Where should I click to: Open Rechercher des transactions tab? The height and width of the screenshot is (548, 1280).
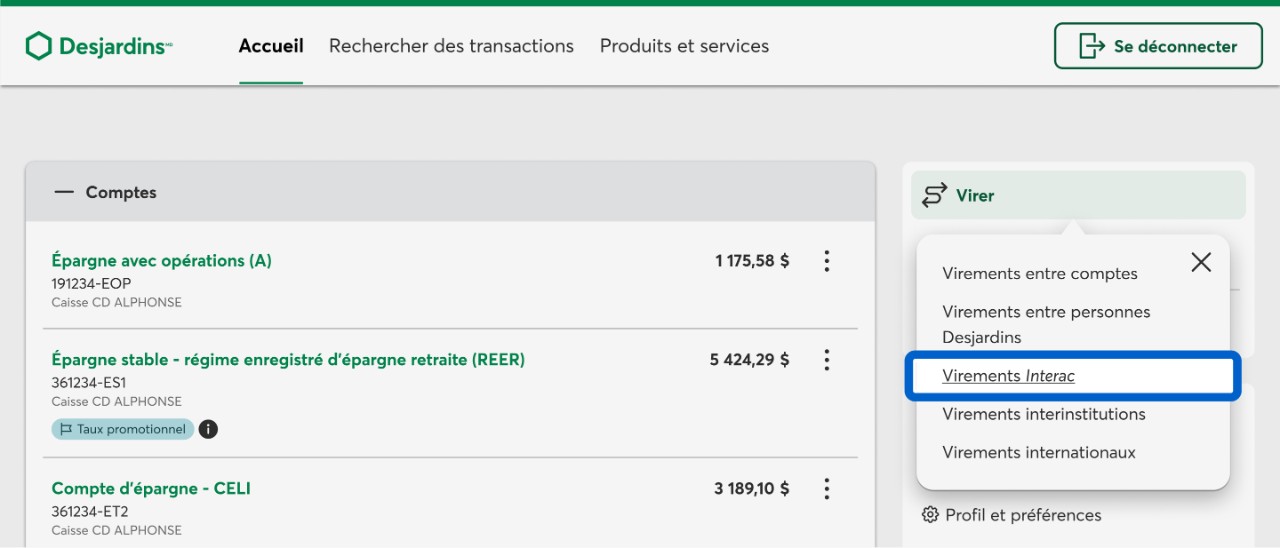[451, 46]
